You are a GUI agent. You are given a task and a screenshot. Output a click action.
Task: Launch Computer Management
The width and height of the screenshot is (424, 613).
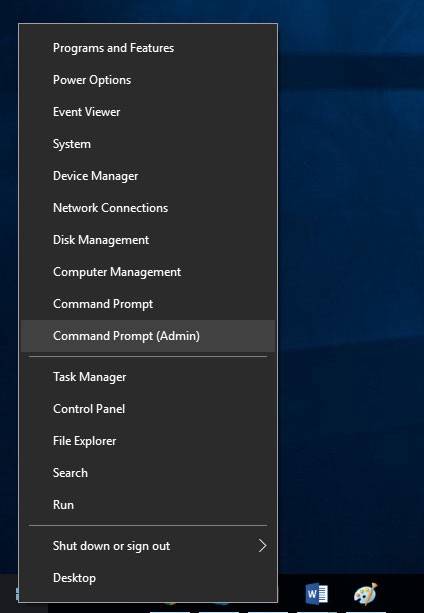[x=148, y=272]
